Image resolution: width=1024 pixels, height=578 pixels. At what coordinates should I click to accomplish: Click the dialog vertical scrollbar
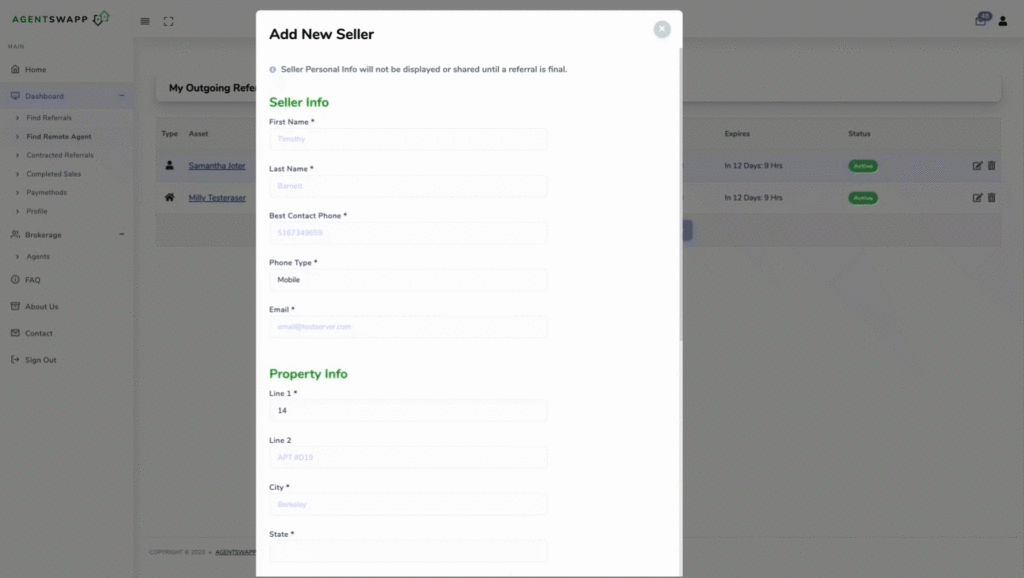pyautogui.click(x=680, y=193)
